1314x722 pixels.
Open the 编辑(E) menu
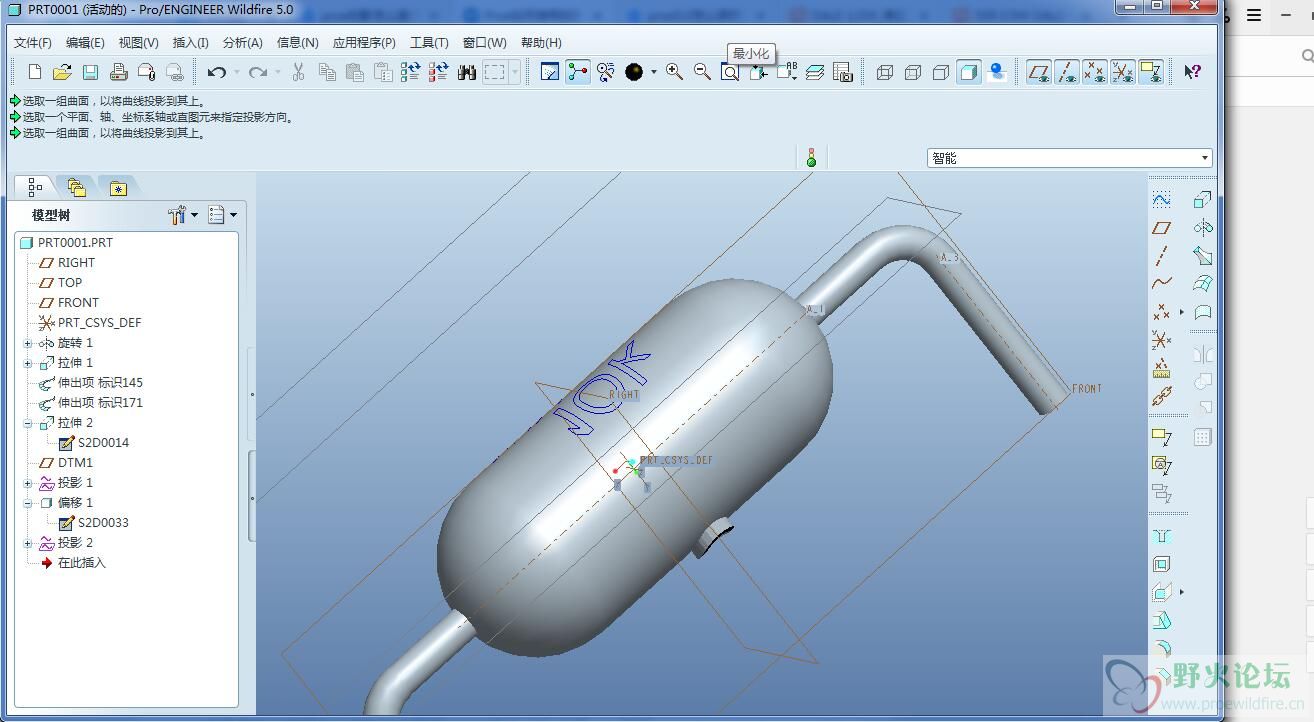(85, 43)
